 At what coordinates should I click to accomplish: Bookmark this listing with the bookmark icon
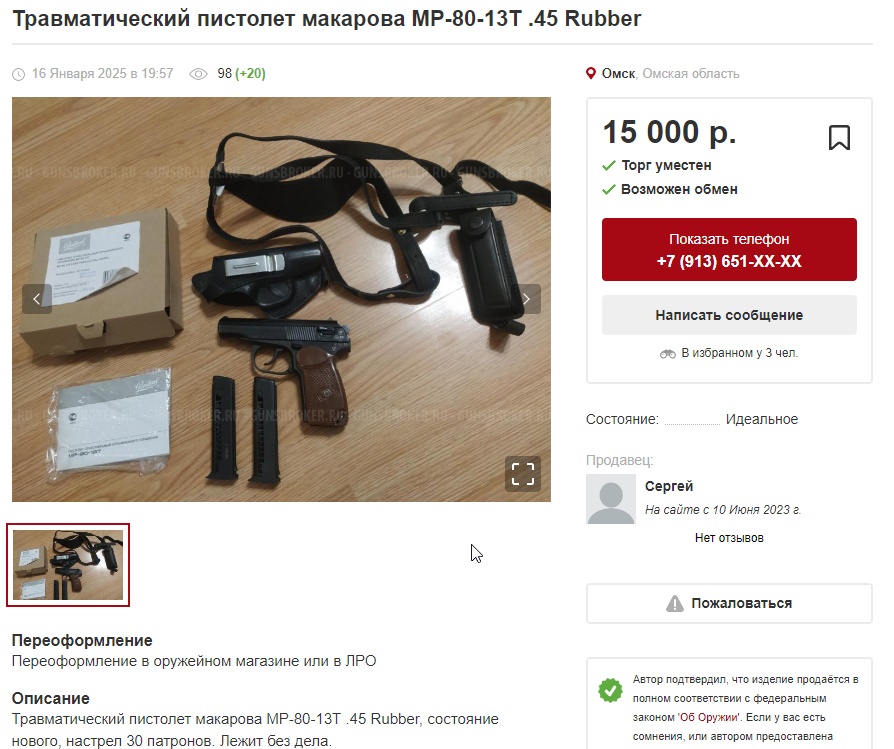[x=839, y=138]
